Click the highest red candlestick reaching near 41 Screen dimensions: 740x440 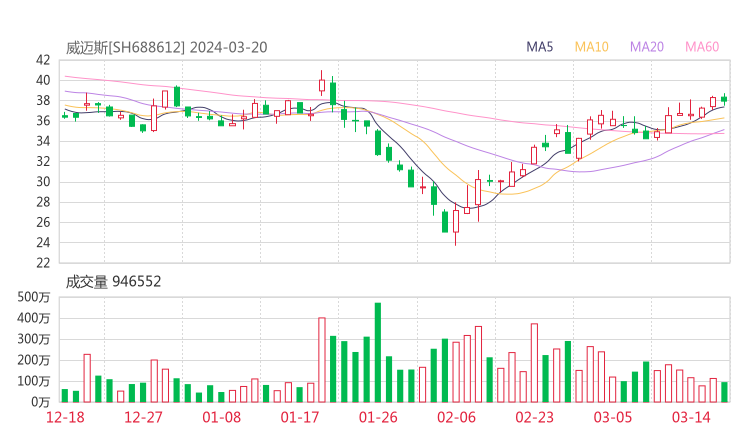tap(322, 85)
